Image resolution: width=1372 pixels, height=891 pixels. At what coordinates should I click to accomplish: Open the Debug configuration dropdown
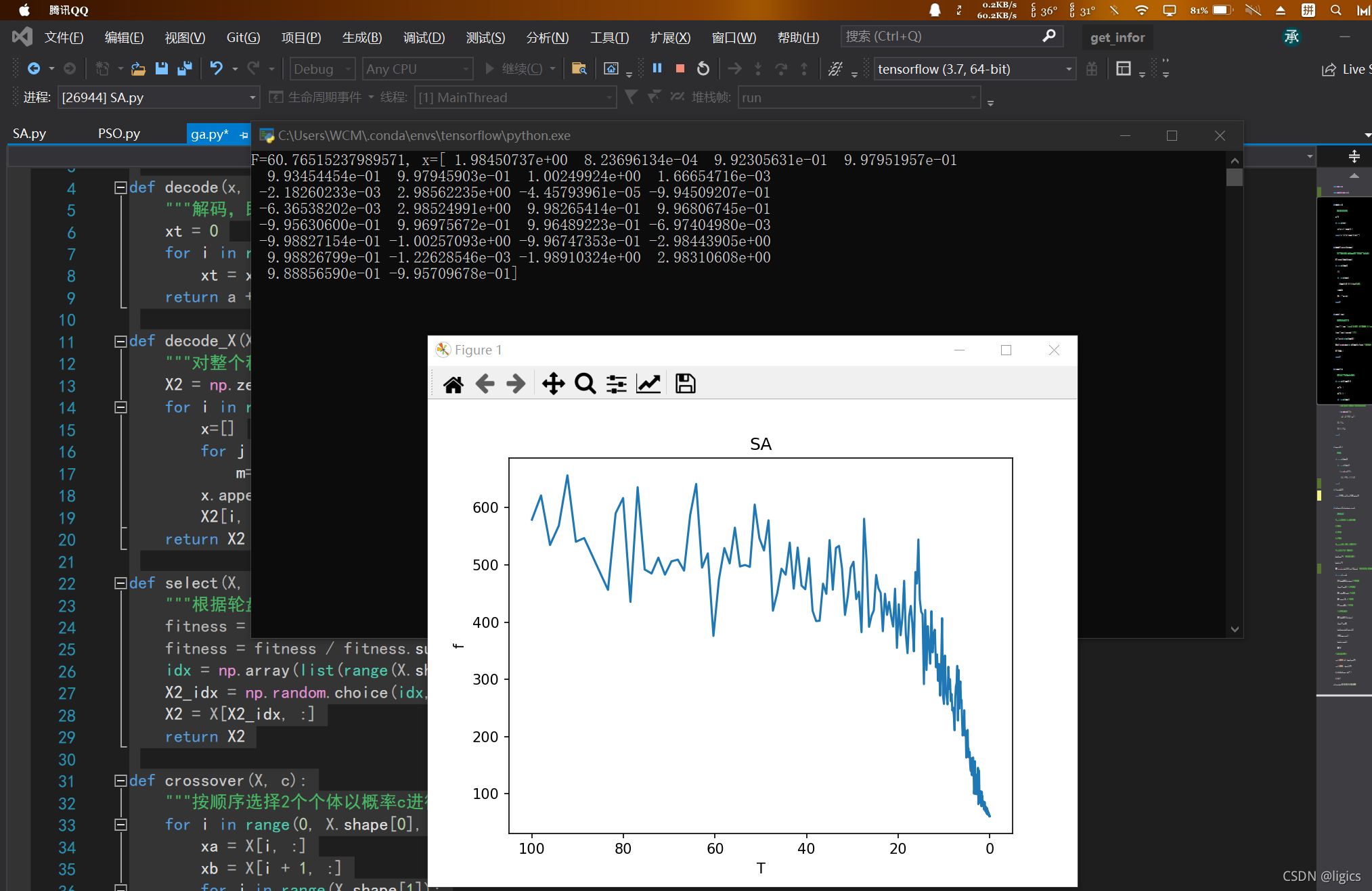(322, 68)
